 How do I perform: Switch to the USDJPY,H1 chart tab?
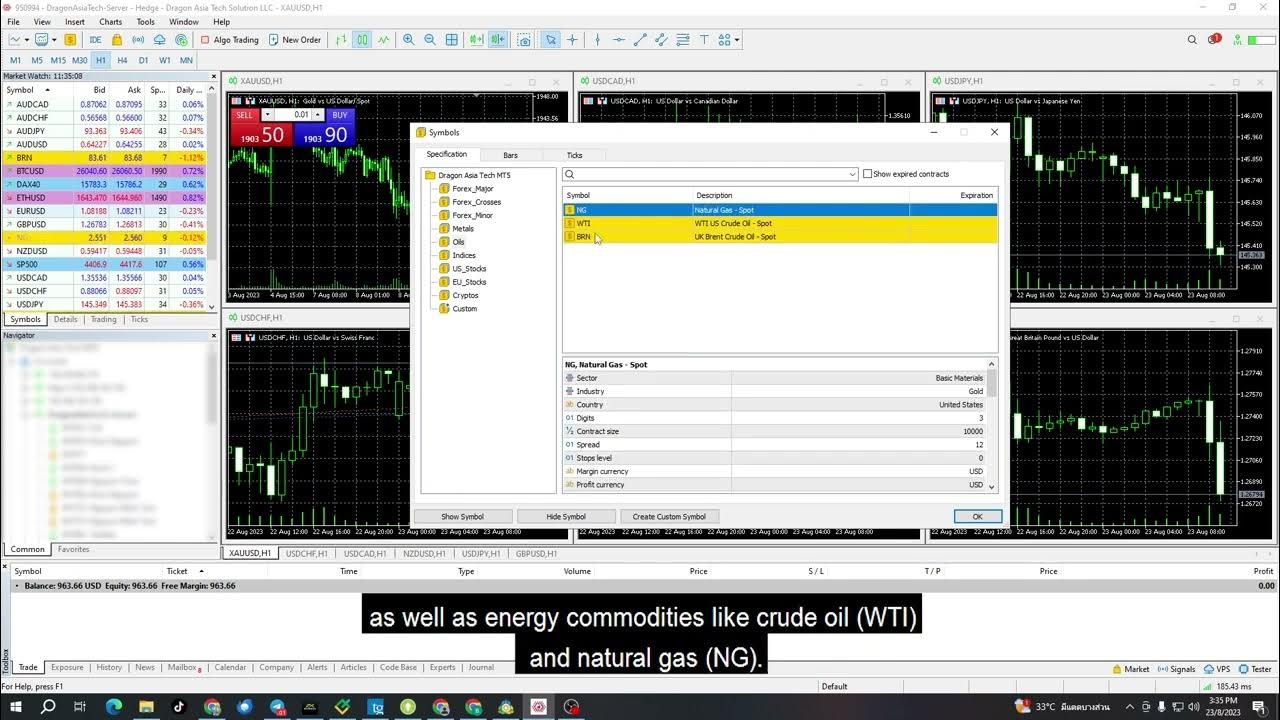(x=481, y=553)
